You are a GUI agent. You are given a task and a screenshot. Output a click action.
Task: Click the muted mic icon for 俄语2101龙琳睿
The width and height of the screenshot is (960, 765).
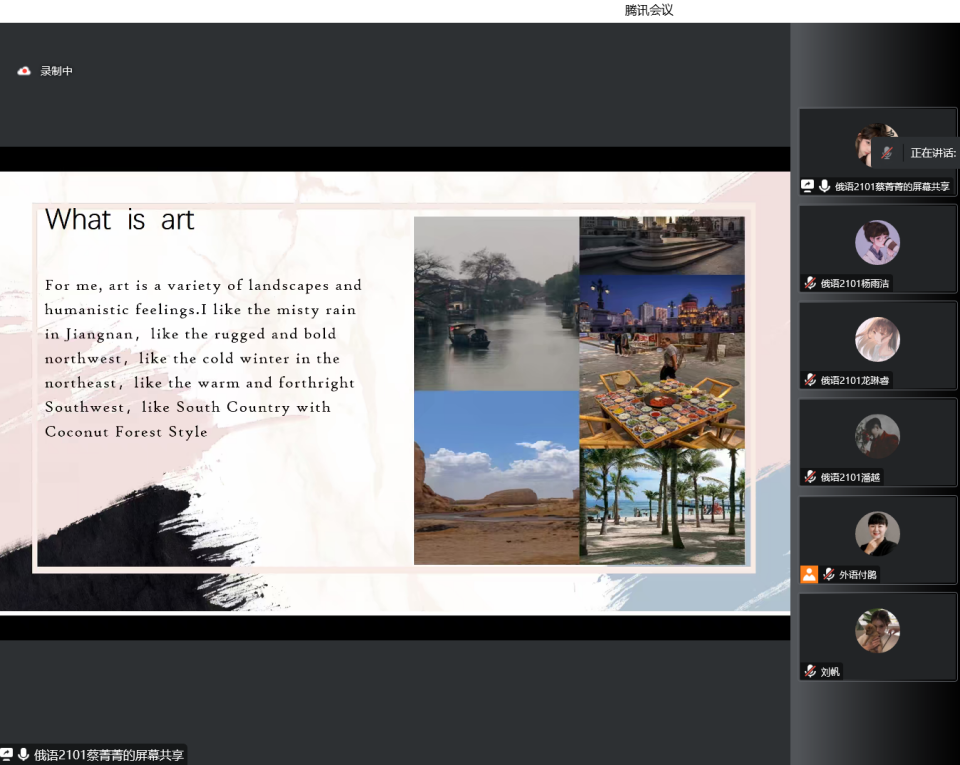coord(810,380)
